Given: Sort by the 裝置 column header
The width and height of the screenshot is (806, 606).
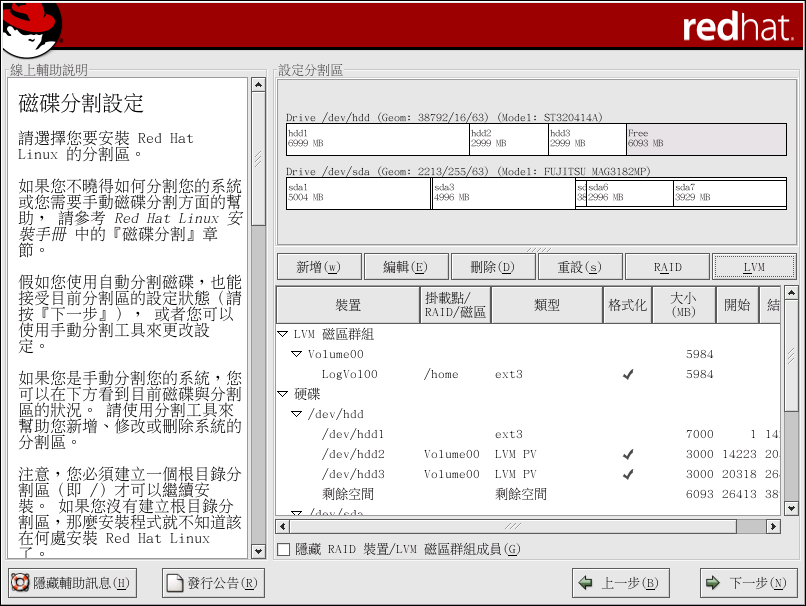Looking at the screenshot, I should click(x=348, y=305).
